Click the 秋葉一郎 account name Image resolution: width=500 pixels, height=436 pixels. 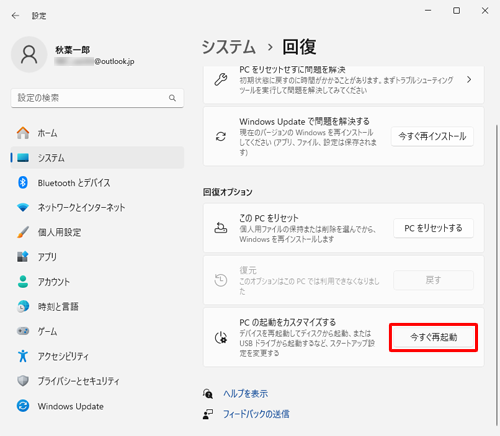[x=72, y=50]
